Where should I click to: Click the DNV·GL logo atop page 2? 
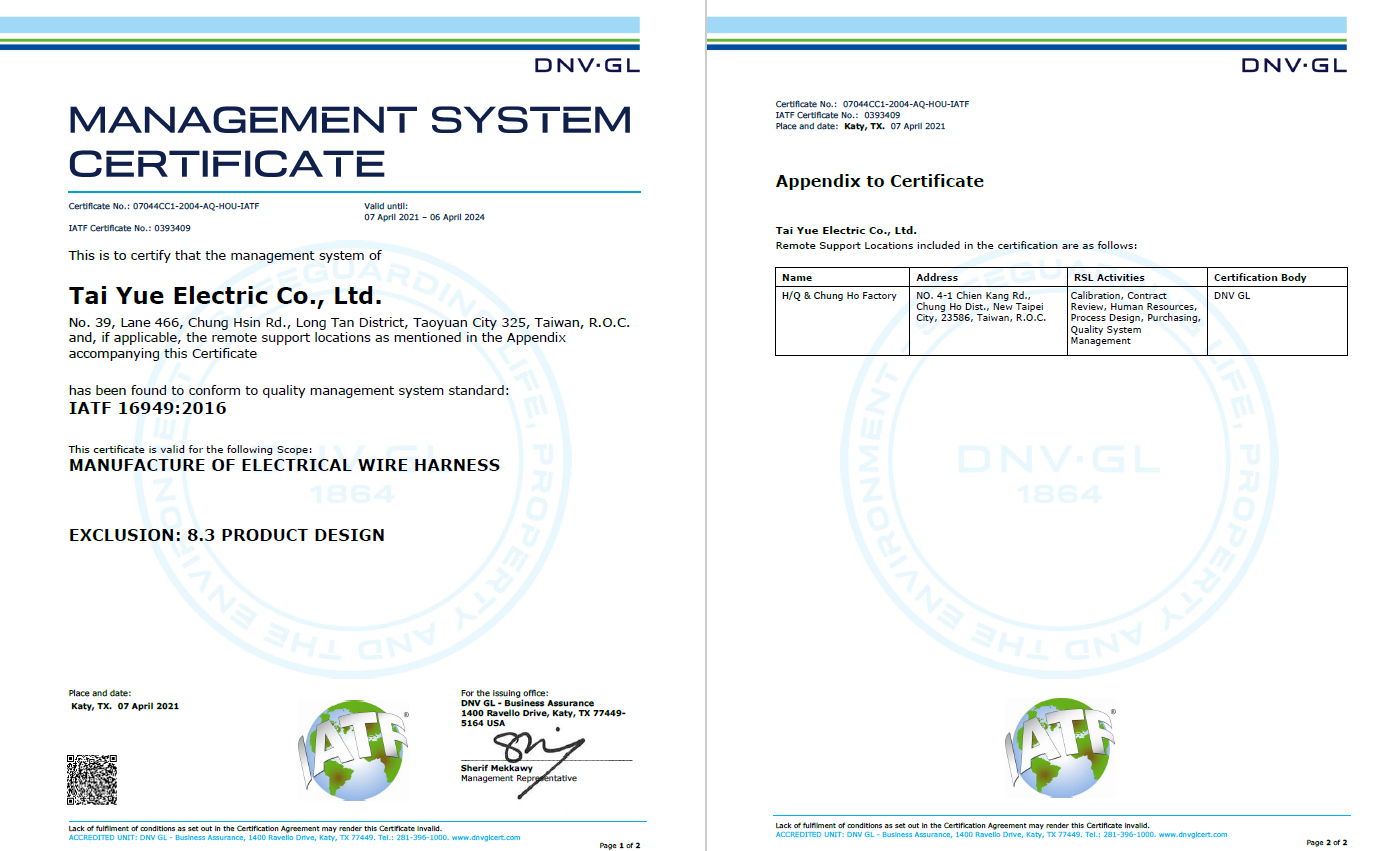1294,66
